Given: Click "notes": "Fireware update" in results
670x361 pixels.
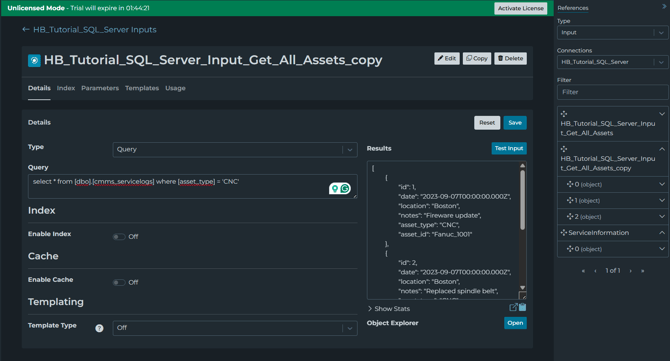Looking at the screenshot, I should pyautogui.click(x=440, y=215).
